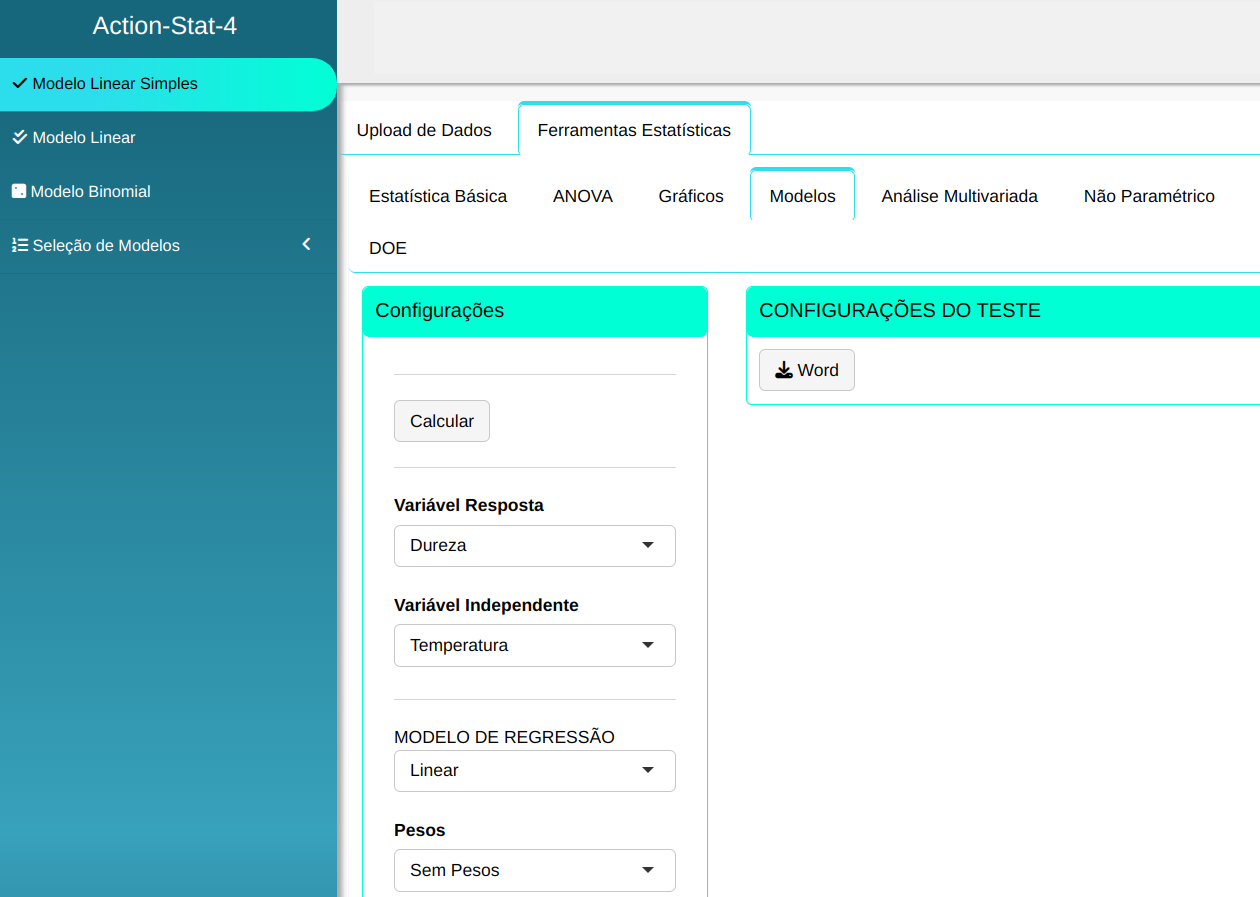This screenshot has width=1260, height=897.
Task: Click the double-check icon beside Modelo Linear
Action: tap(19, 138)
